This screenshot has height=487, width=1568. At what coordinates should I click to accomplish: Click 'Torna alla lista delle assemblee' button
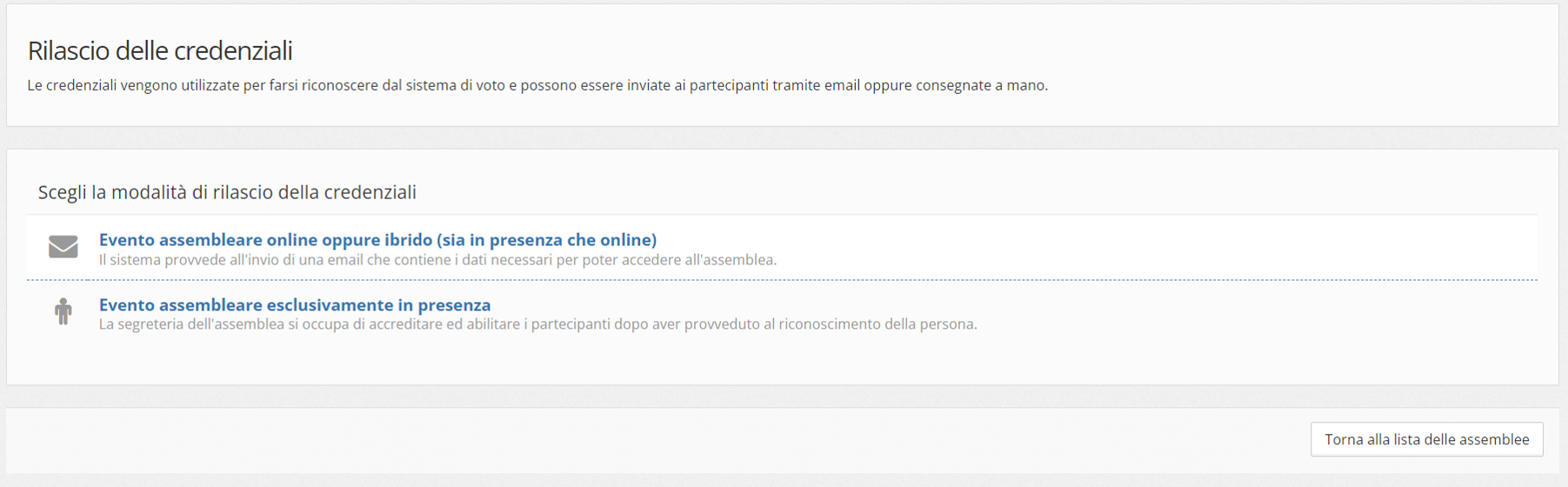(1426, 439)
